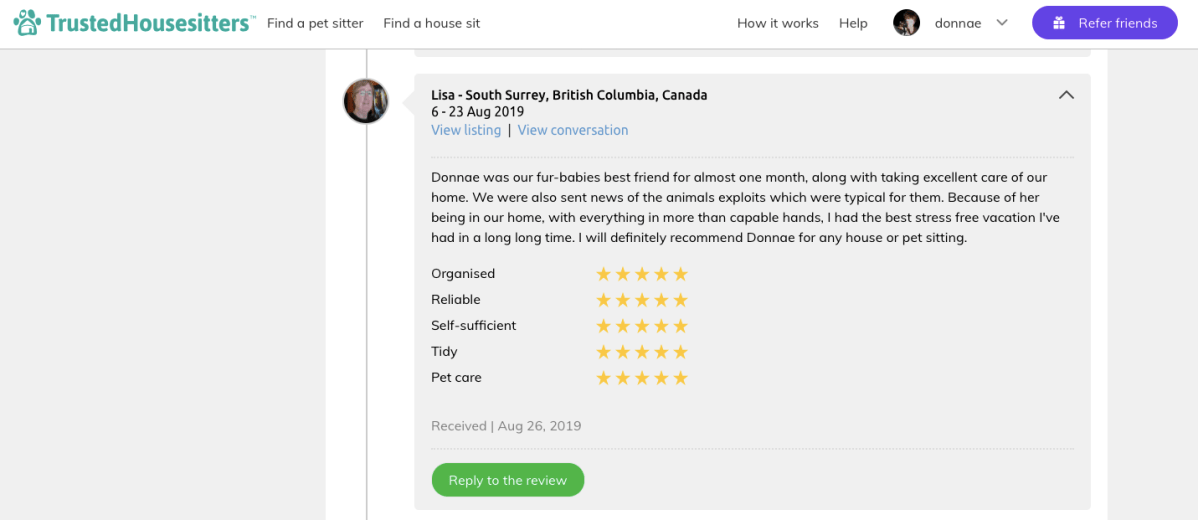Click the TrustedHousesitters paw logo
The image size is (1198, 520).
pos(28,23)
